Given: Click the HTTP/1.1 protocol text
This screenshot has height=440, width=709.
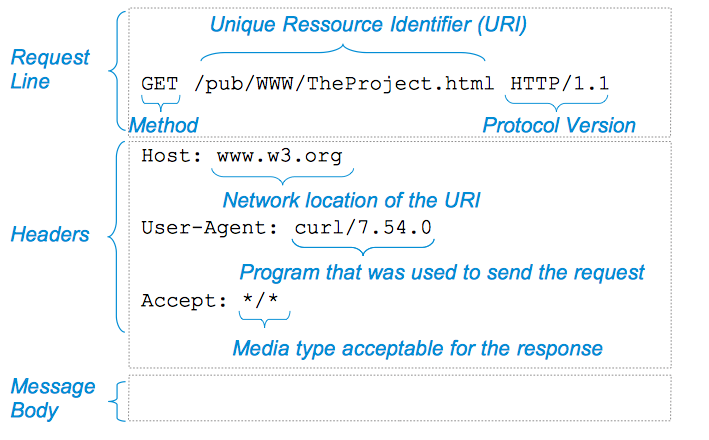Looking at the screenshot, I should click(x=559, y=84).
